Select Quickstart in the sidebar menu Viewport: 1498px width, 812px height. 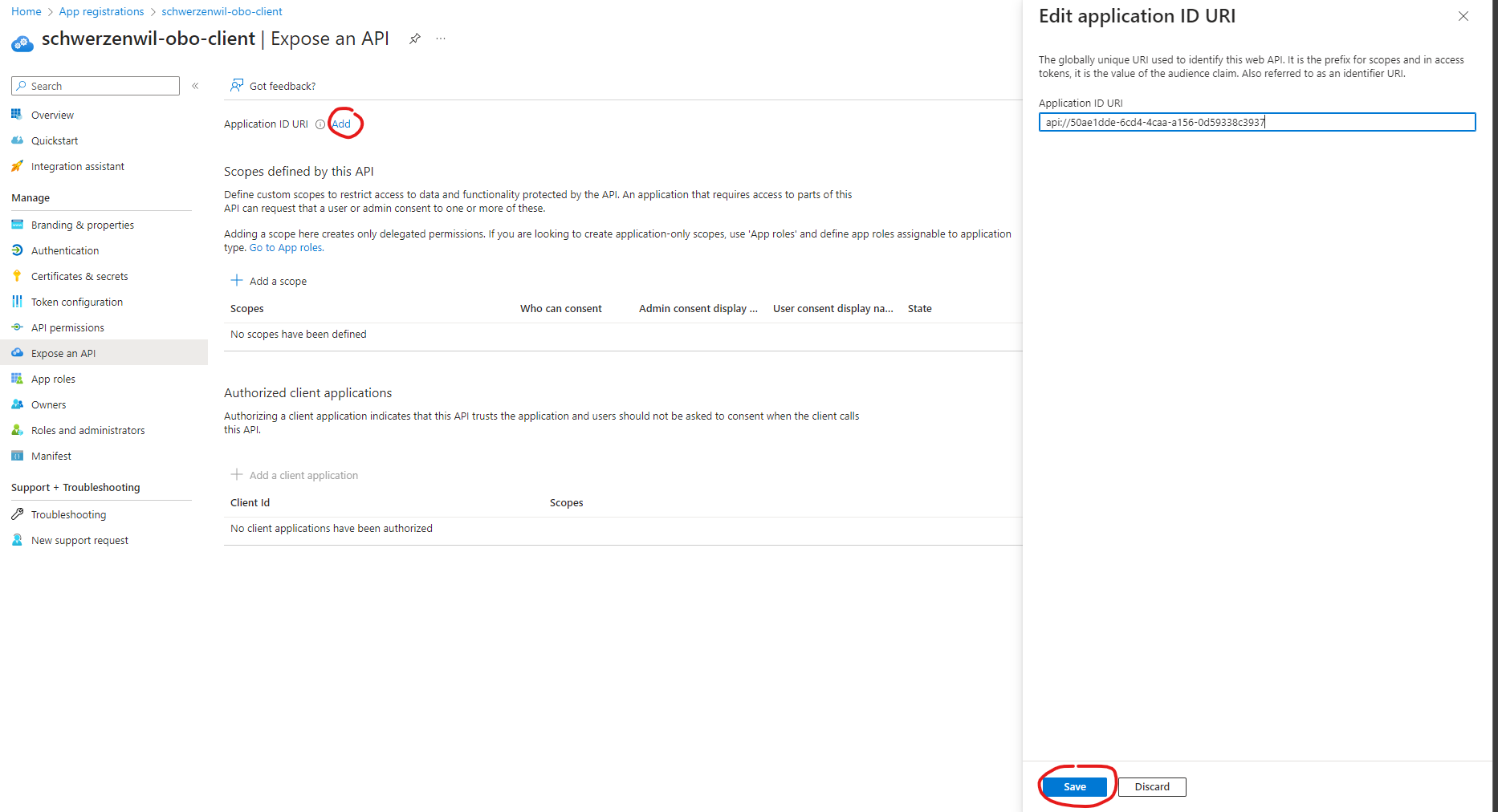tap(55, 140)
